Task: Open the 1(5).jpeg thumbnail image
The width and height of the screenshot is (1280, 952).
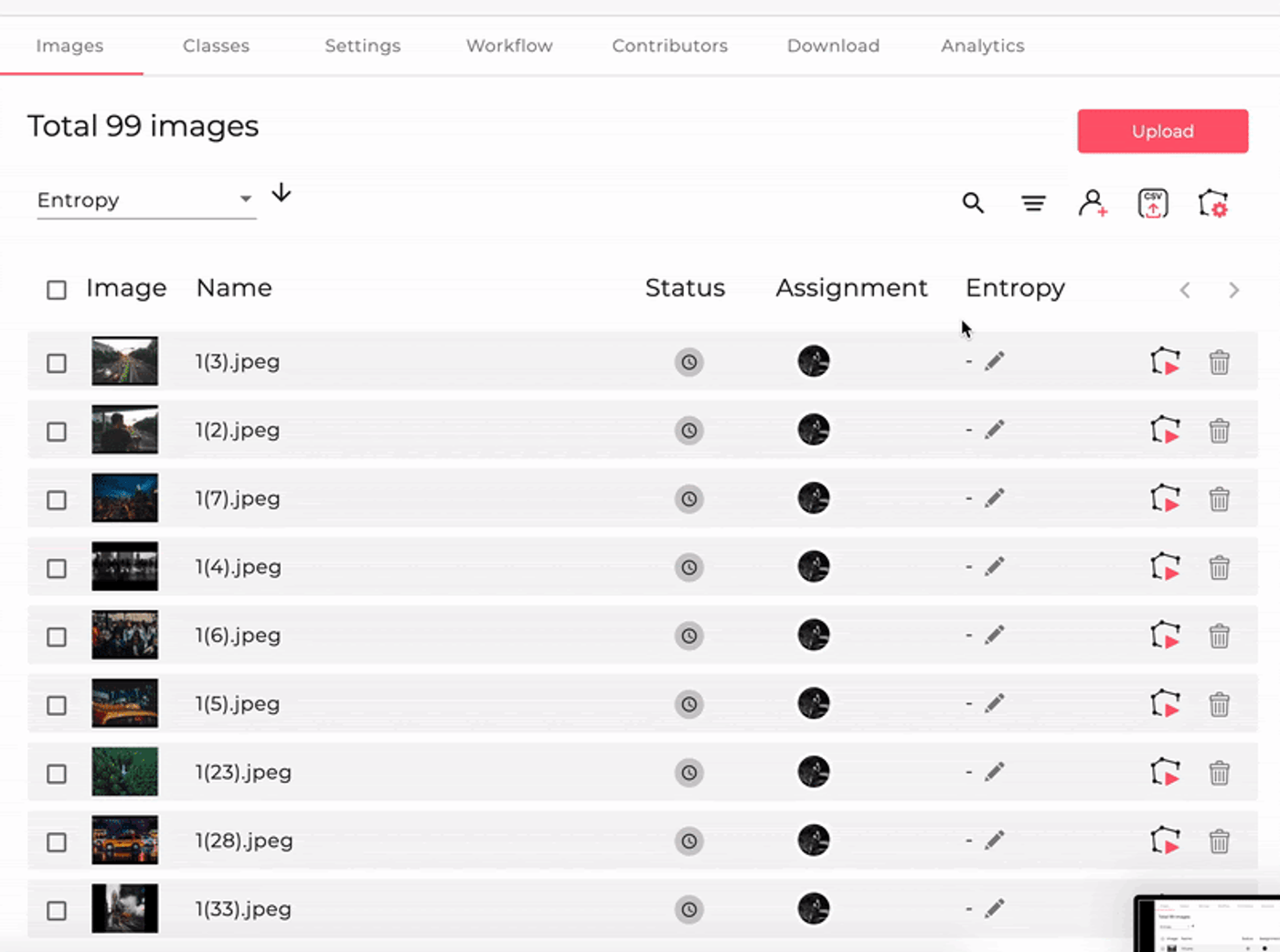Action: (125, 703)
